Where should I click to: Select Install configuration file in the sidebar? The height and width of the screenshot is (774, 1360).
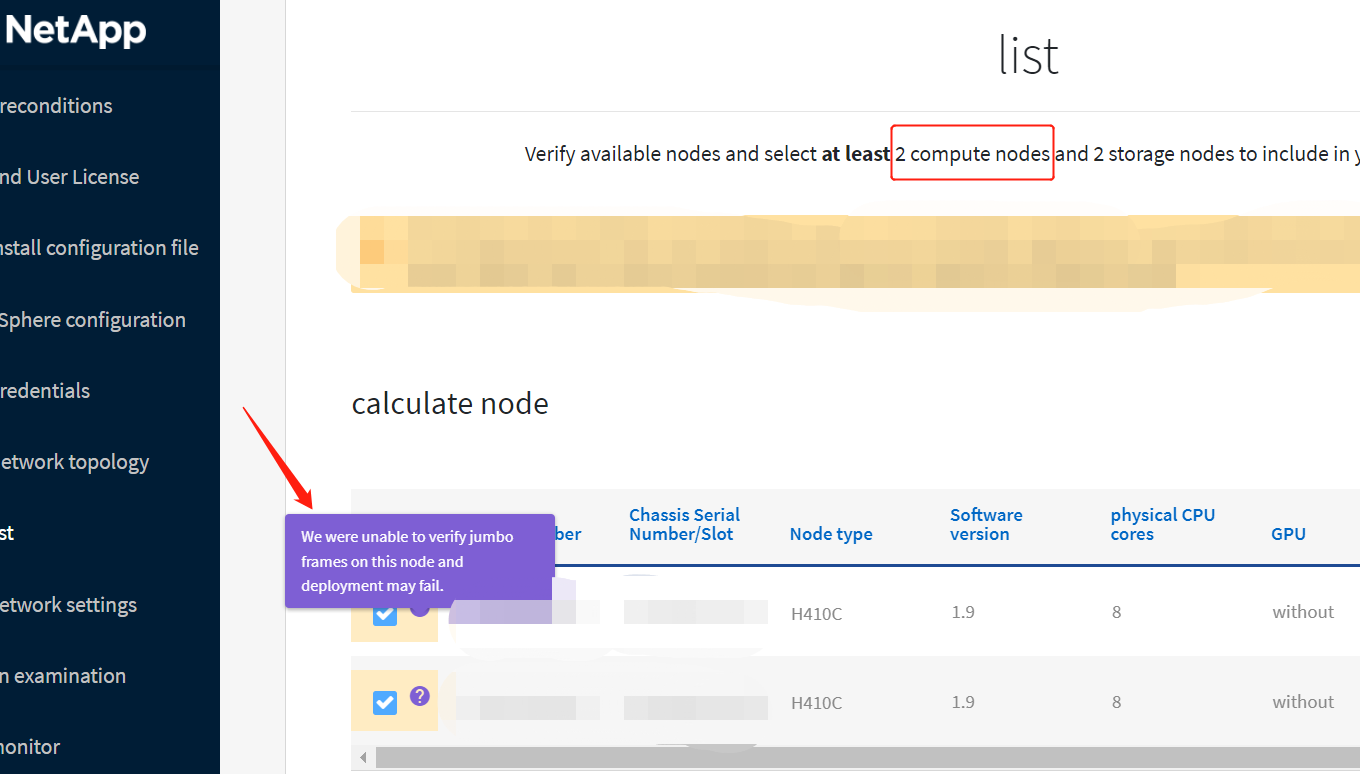pyautogui.click(x=99, y=248)
